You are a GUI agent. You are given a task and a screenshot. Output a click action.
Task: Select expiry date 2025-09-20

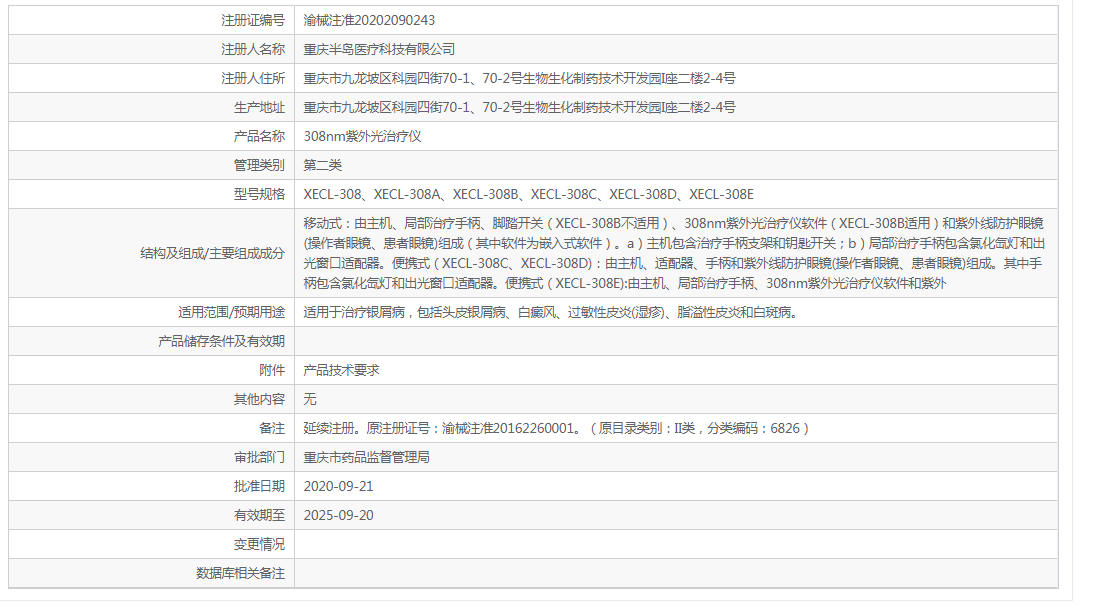338,515
